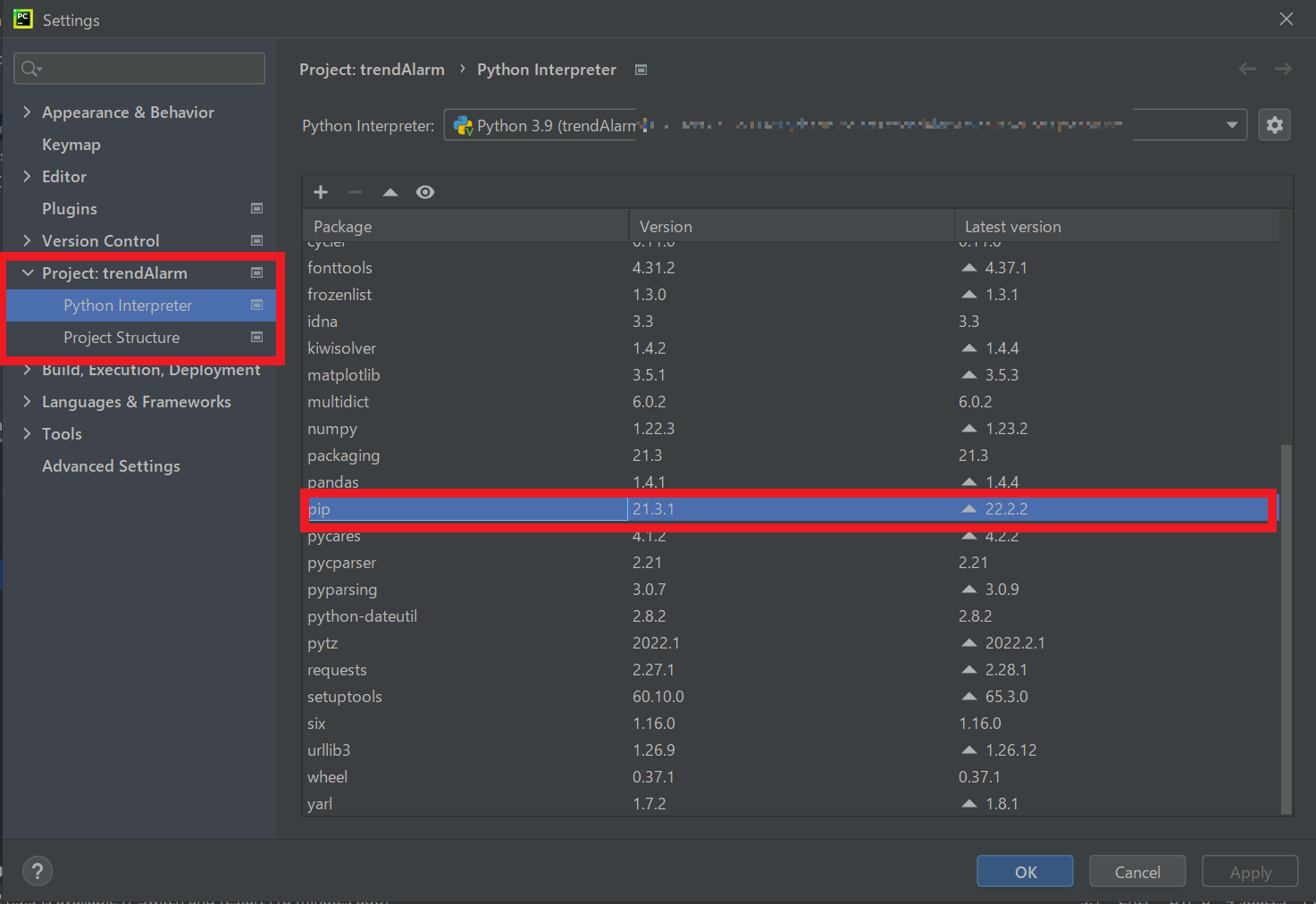Select Project: trendAlarm tree item
Viewport: 1316px width, 904px height.
(x=114, y=273)
